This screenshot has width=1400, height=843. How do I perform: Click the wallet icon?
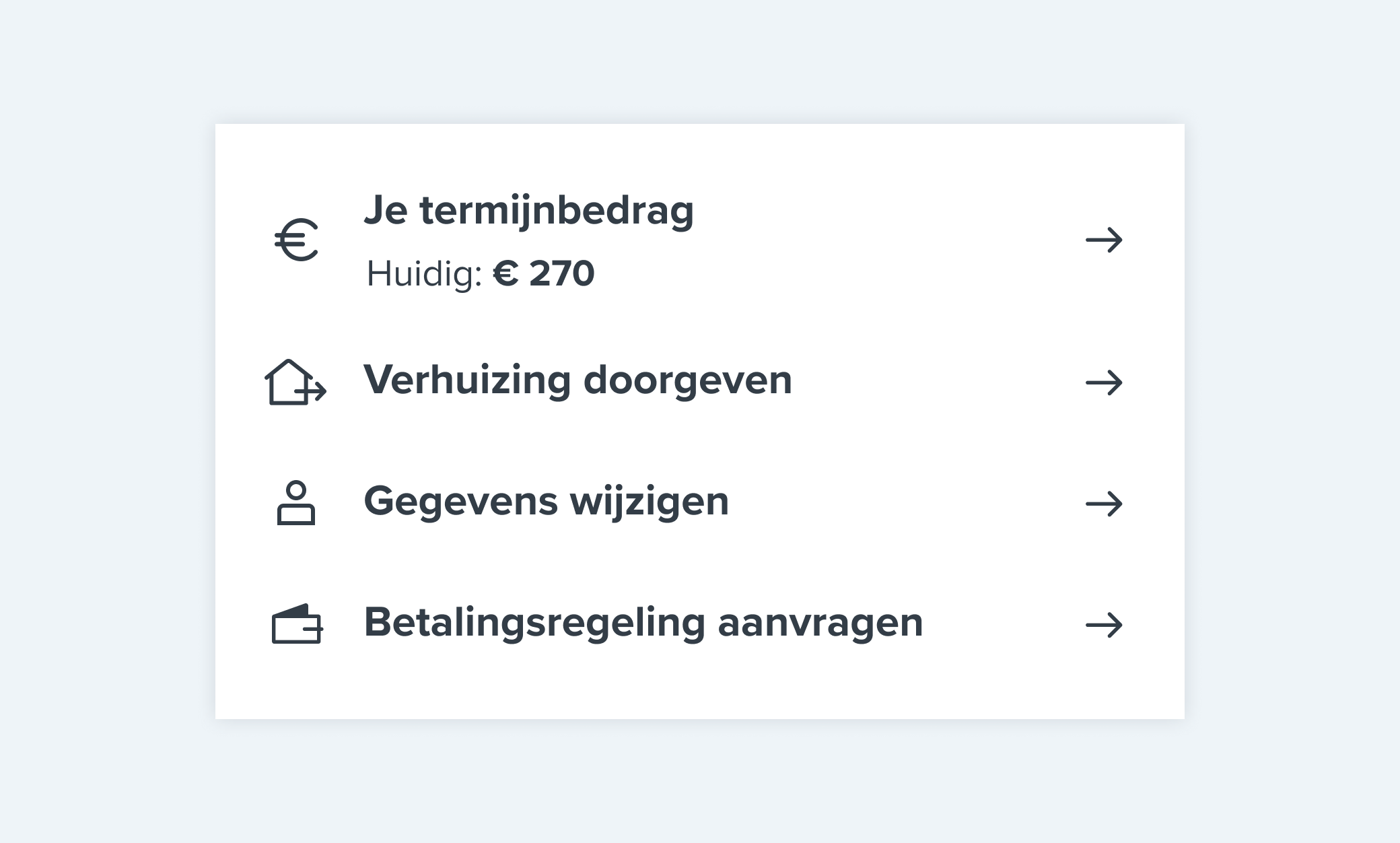click(297, 623)
